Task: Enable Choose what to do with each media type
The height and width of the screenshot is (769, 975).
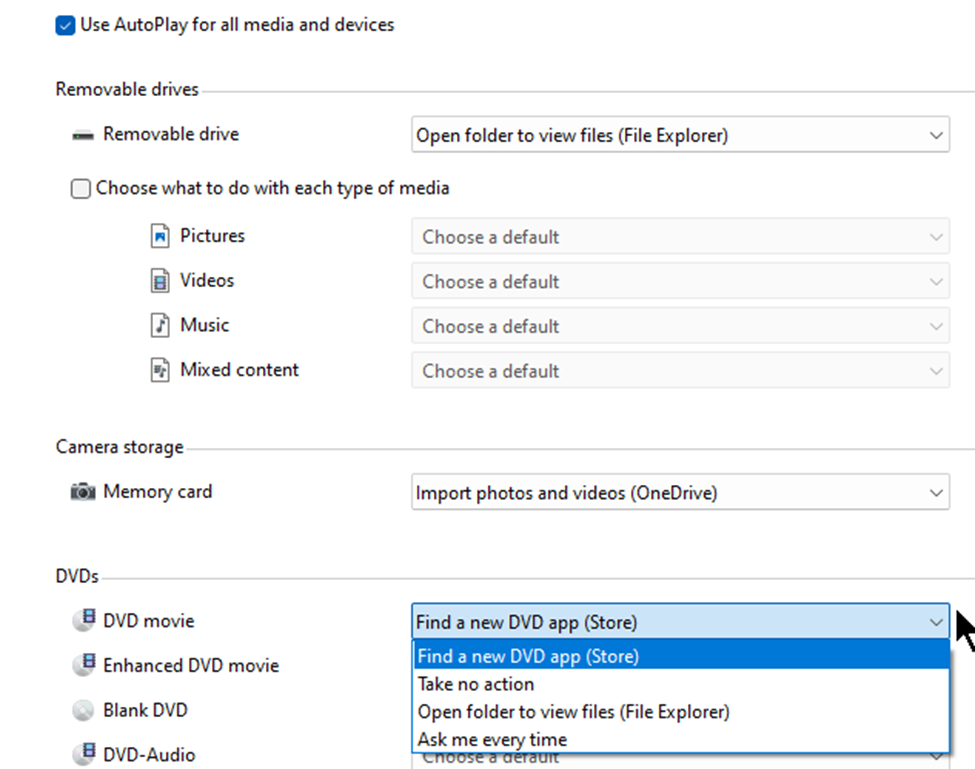Action: click(81, 189)
